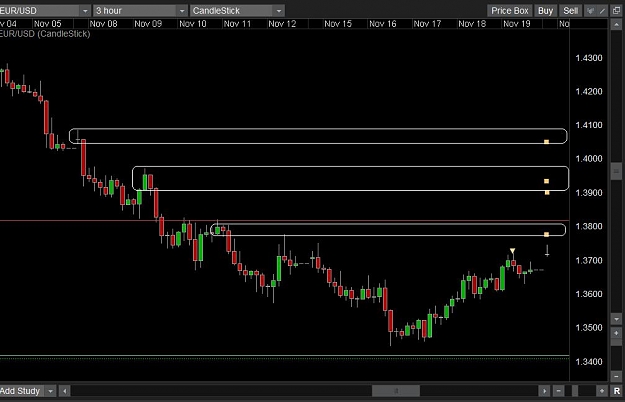The width and height of the screenshot is (625, 402).
Task: Click the 1.3900 price label
Action: pyautogui.click(x=589, y=193)
